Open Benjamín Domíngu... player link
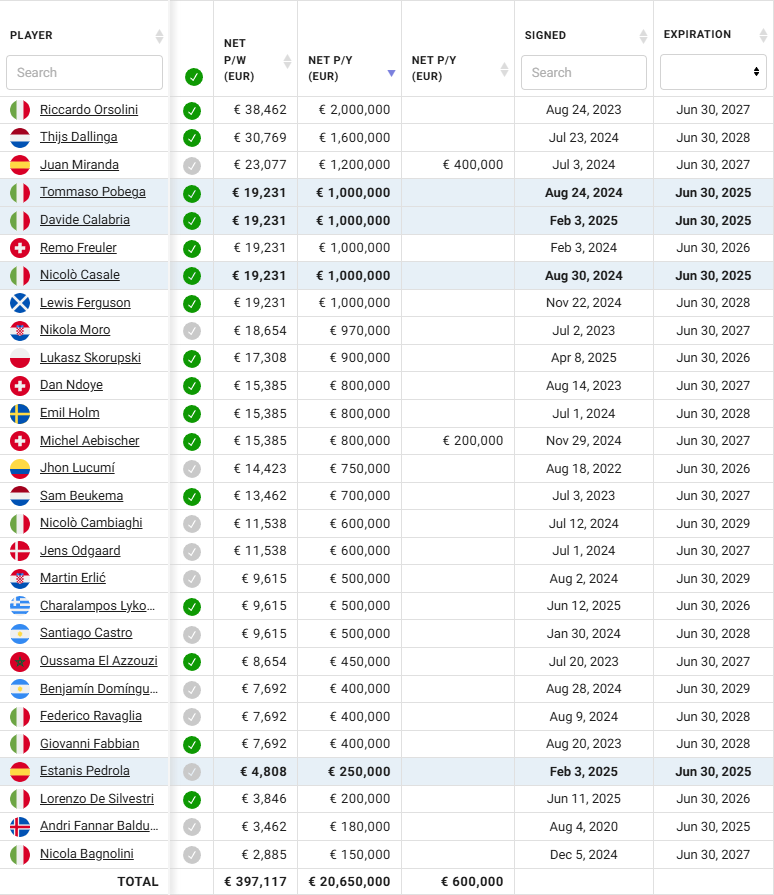The height and width of the screenshot is (895, 774). [x=99, y=689]
